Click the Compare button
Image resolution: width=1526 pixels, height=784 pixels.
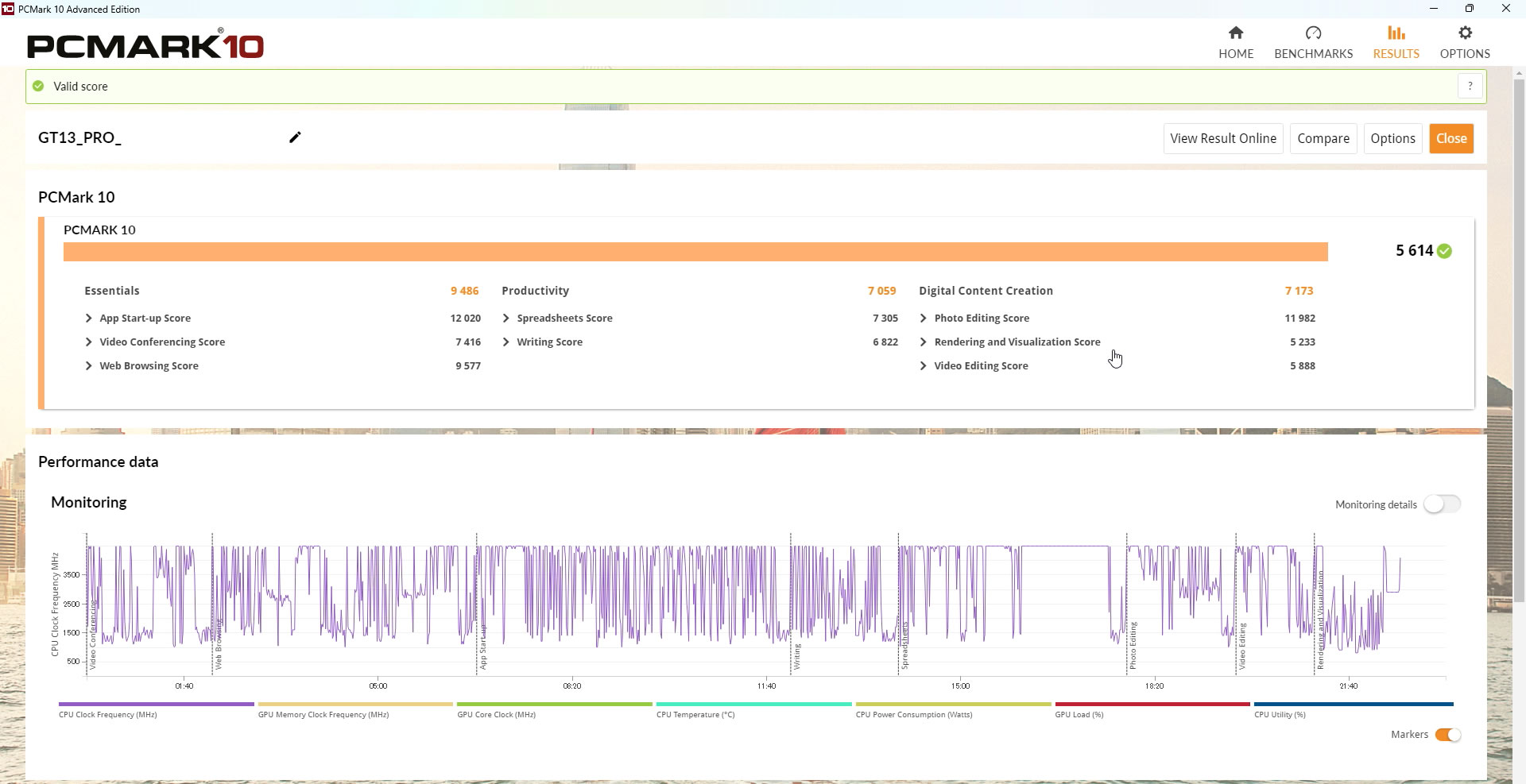tap(1323, 138)
